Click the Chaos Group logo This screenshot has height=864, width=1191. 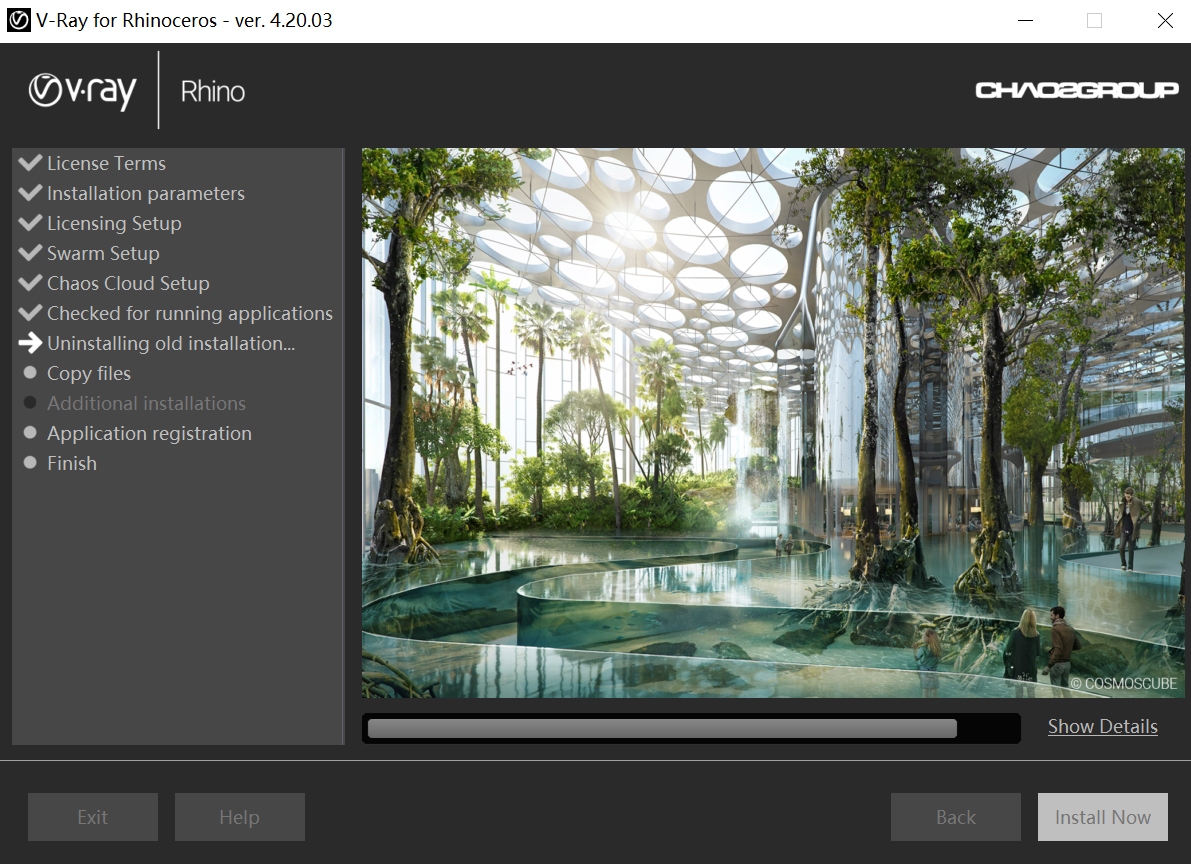click(x=1076, y=90)
